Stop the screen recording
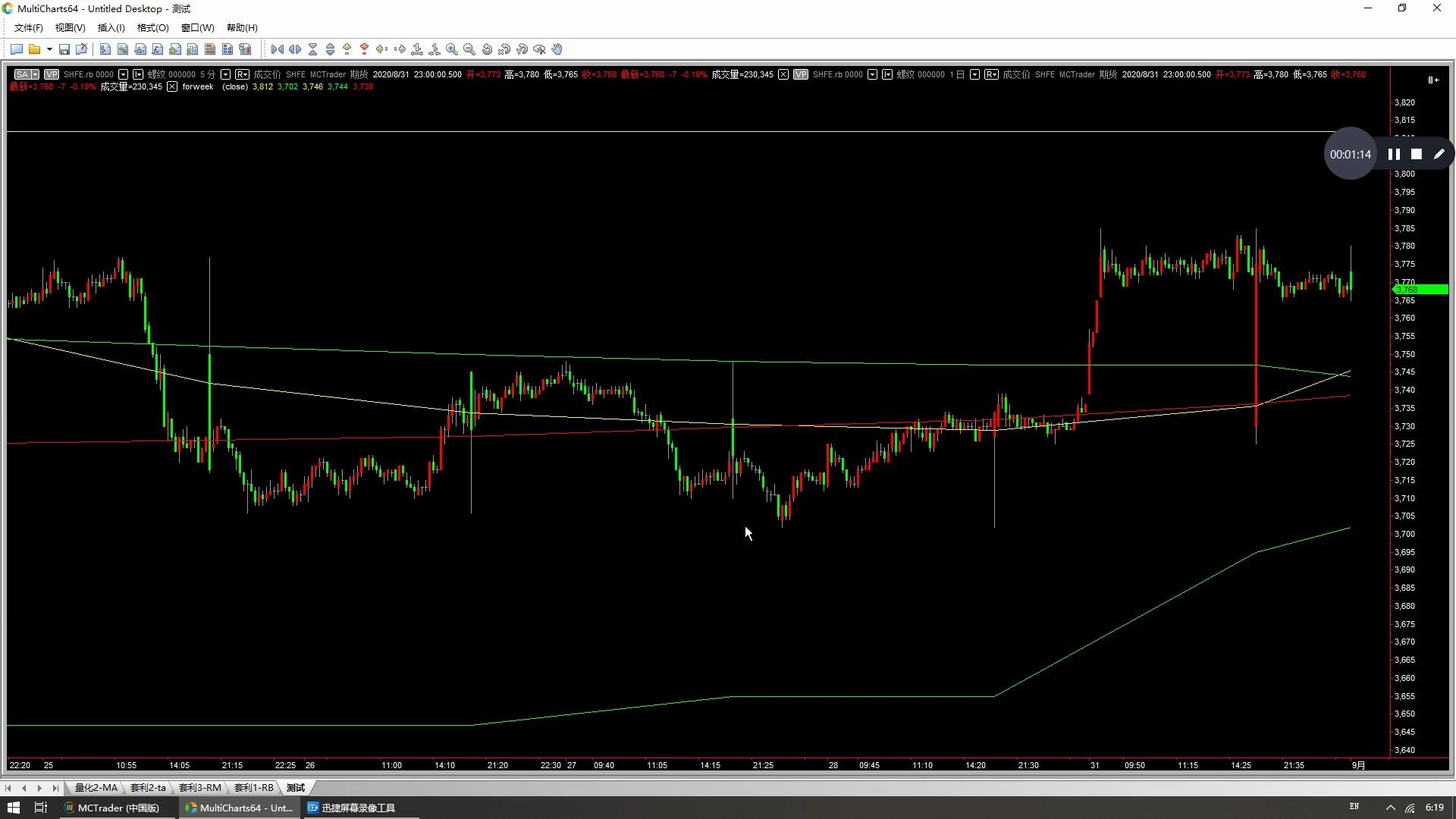The height and width of the screenshot is (819, 1456). tap(1416, 154)
